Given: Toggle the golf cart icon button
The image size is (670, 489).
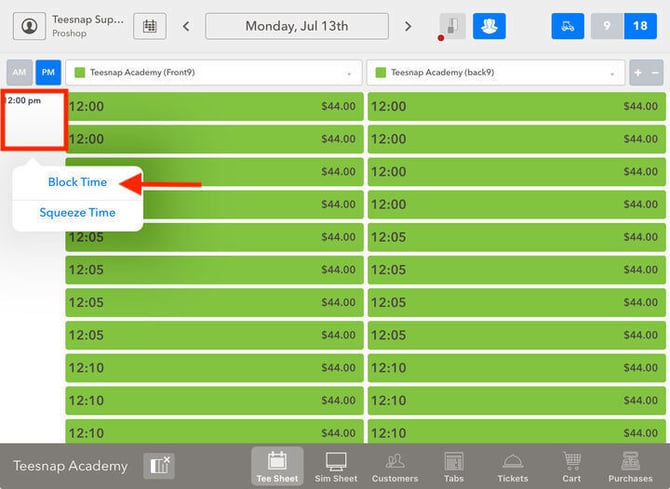Looking at the screenshot, I should click(567, 26).
